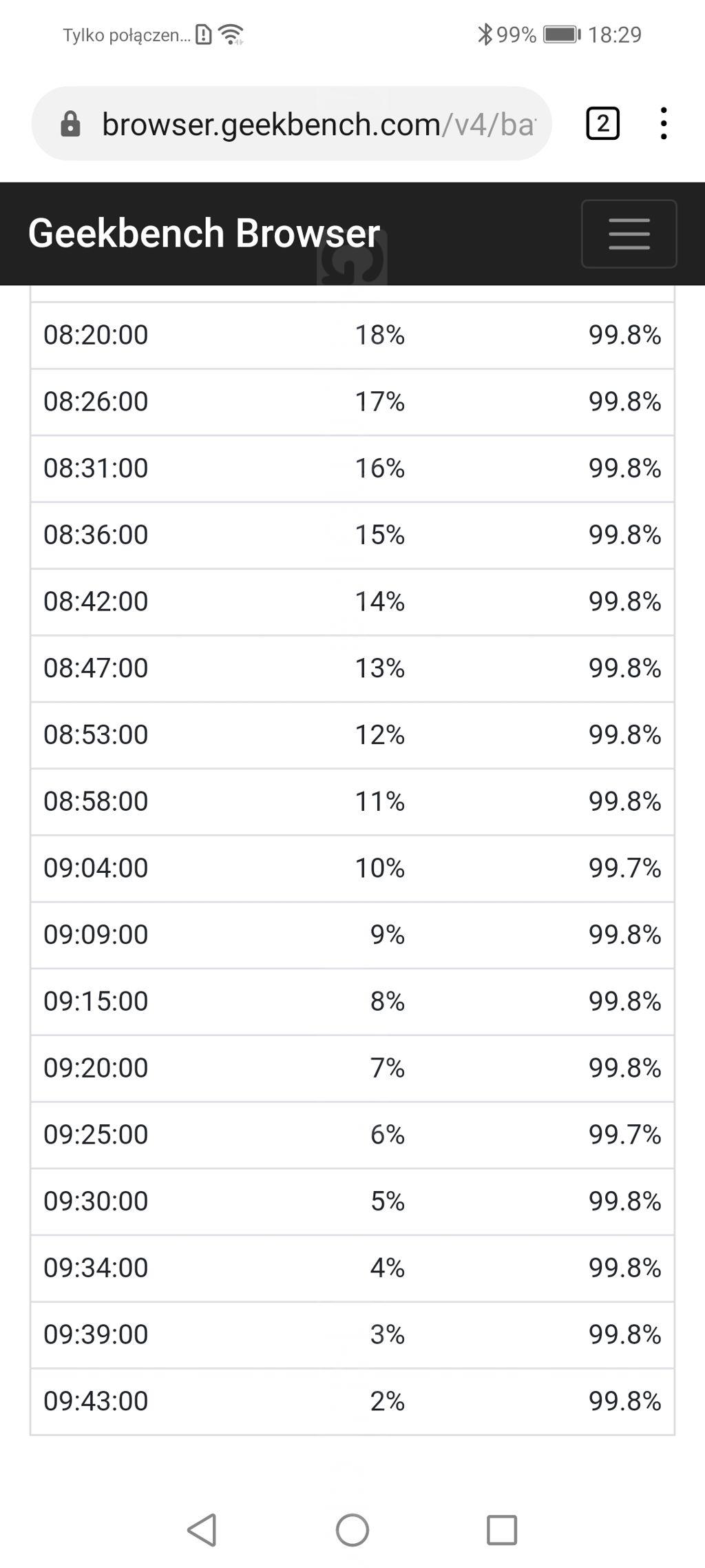Tap the Wi-Fi status icon
705x1568 pixels.
pyautogui.click(x=231, y=34)
